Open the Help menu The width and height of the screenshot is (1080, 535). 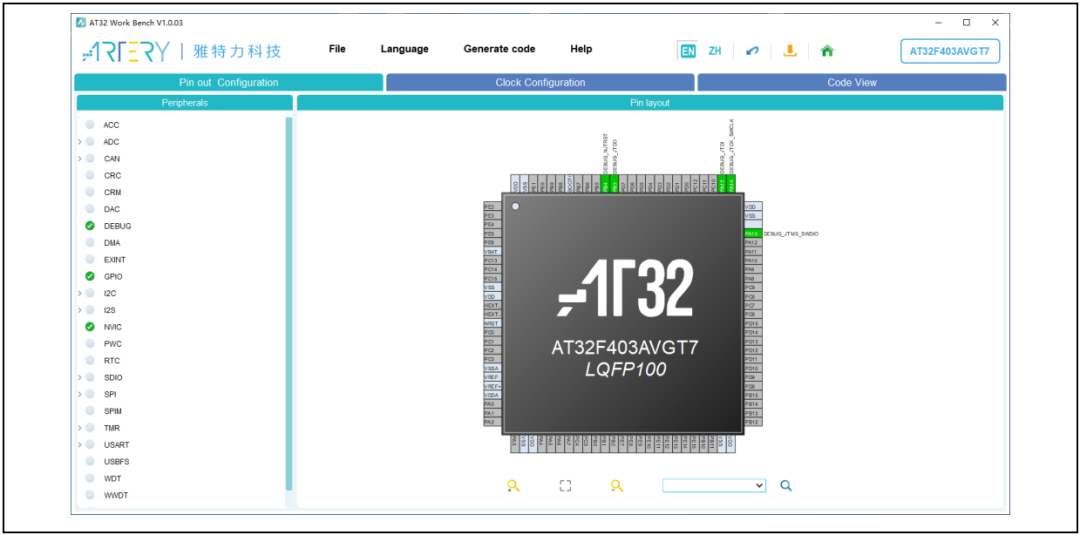point(581,49)
